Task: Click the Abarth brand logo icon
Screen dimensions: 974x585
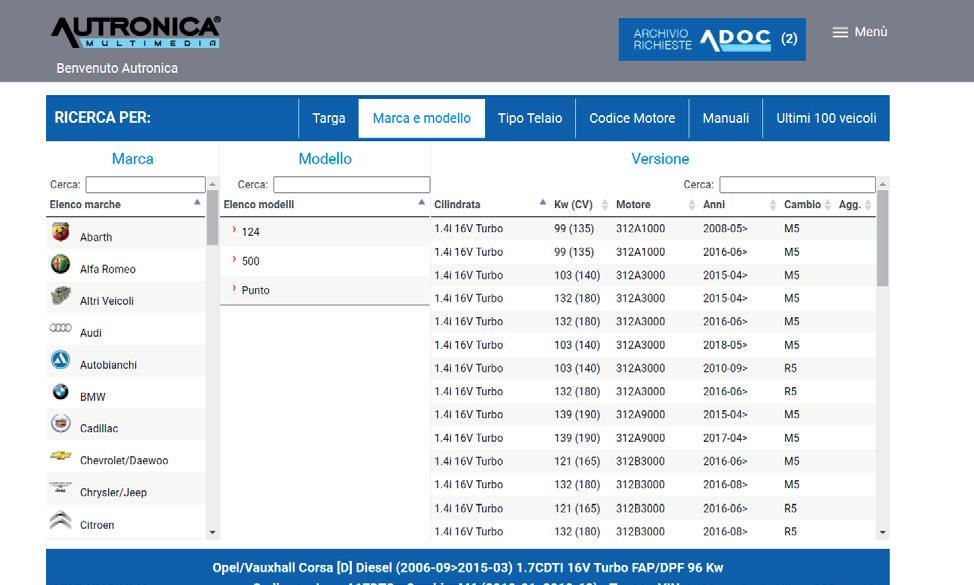Action: [x=60, y=232]
